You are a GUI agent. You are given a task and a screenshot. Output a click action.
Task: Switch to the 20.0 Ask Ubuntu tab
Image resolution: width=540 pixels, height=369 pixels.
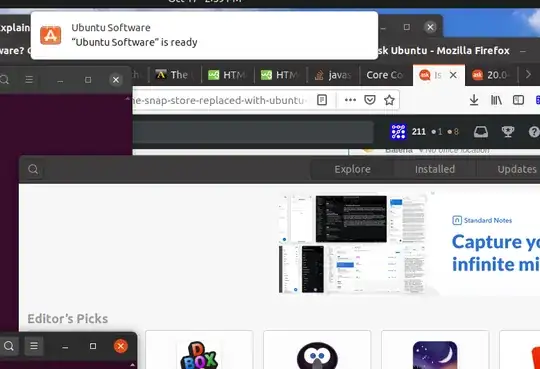[x=491, y=75]
